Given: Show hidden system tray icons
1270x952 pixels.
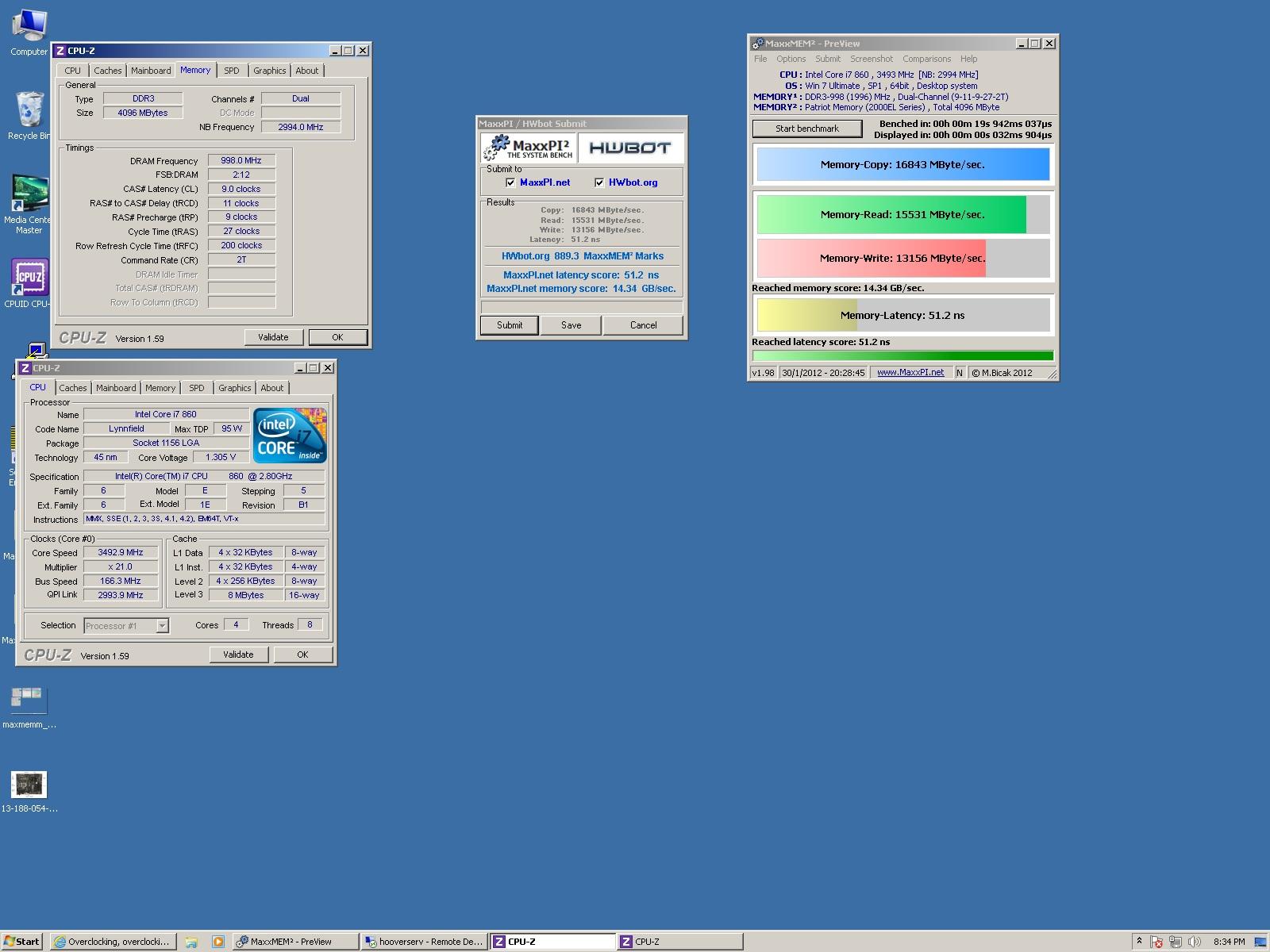Looking at the screenshot, I should 1140,942.
